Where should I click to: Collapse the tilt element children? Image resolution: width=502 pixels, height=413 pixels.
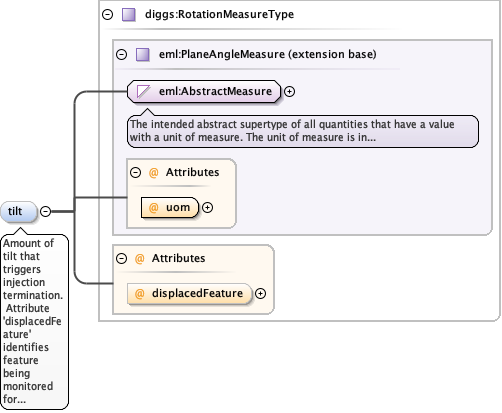click(45, 211)
